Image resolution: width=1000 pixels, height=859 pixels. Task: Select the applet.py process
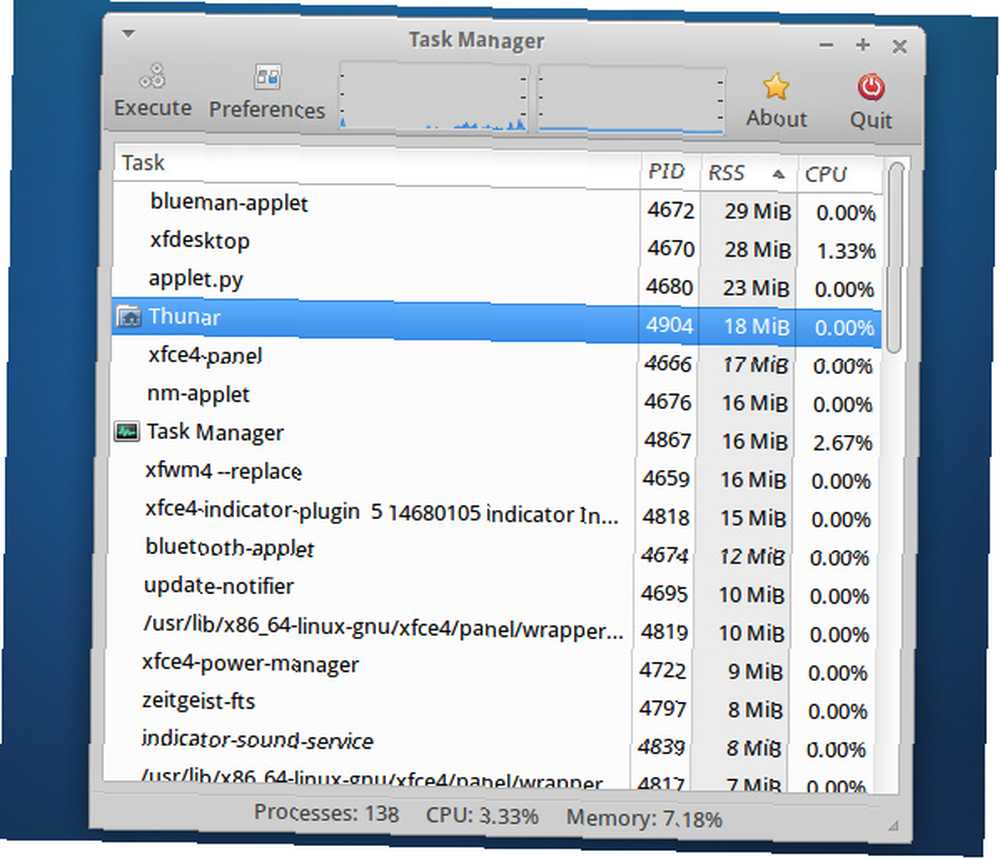tap(196, 279)
